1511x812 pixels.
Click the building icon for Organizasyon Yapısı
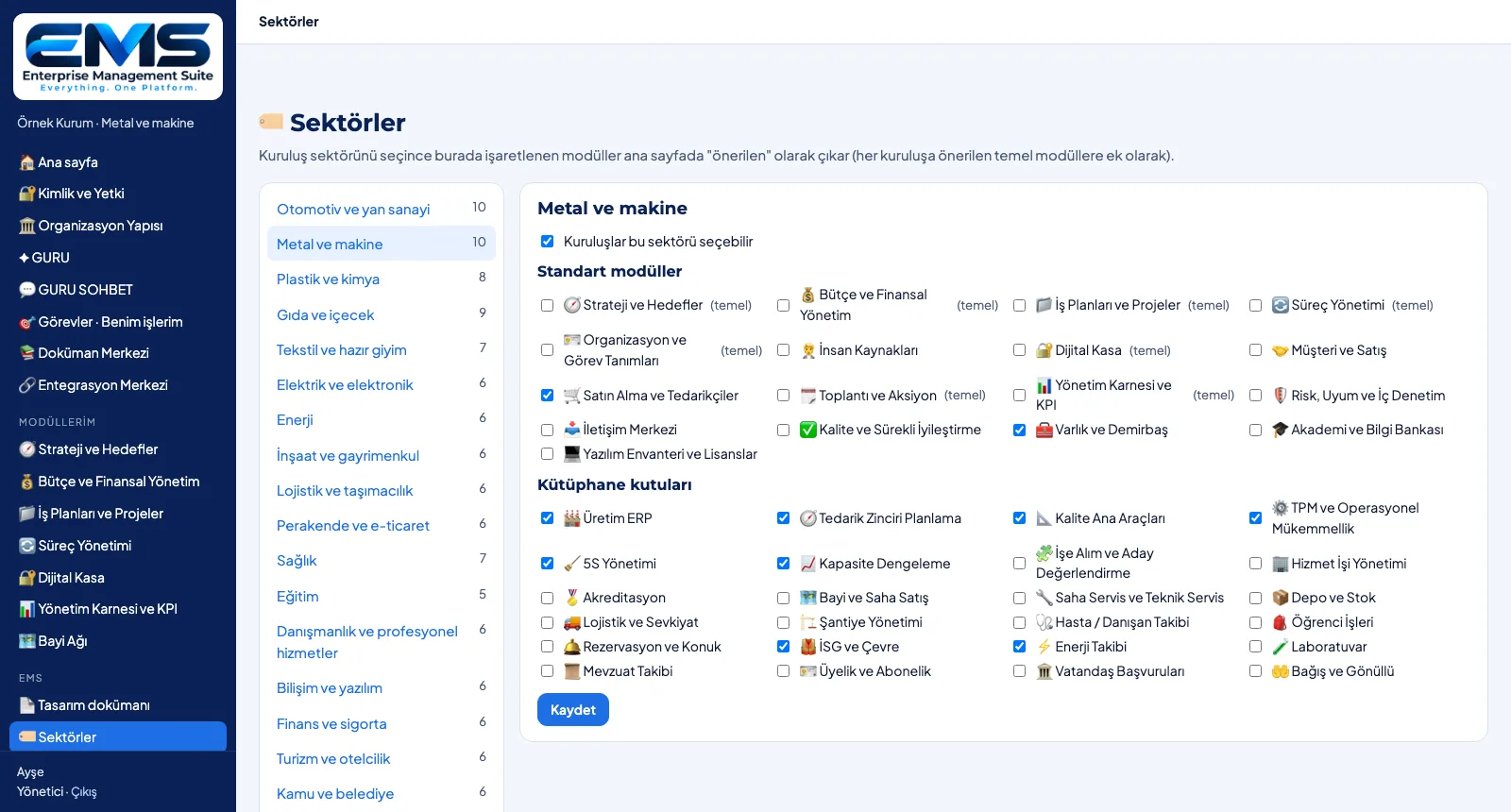(x=27, y=226)
